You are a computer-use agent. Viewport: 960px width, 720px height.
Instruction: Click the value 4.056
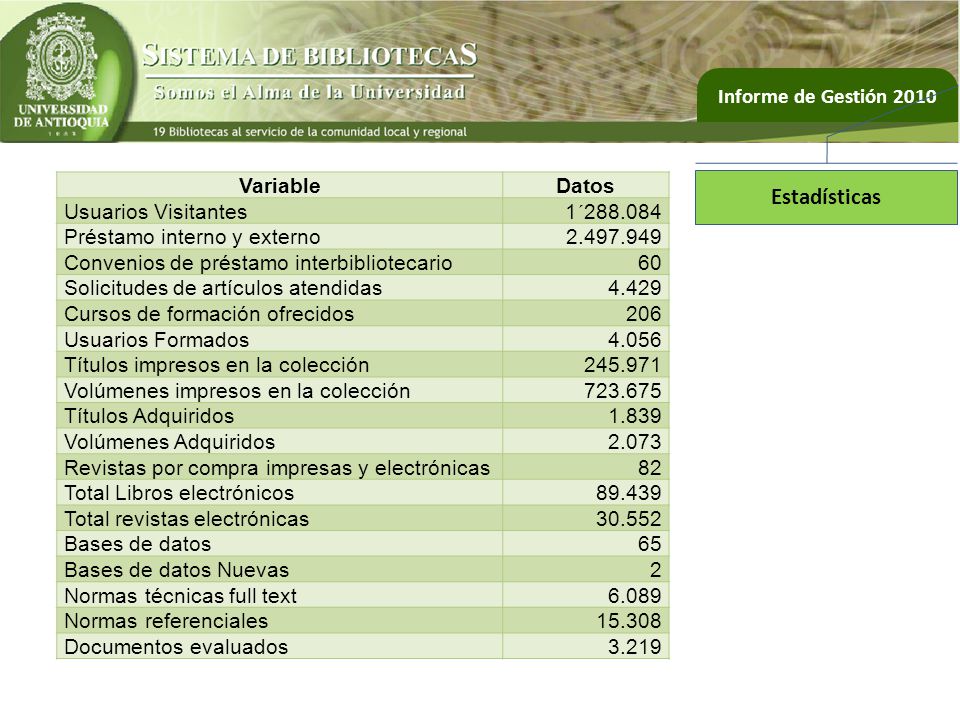coord(634,339)
